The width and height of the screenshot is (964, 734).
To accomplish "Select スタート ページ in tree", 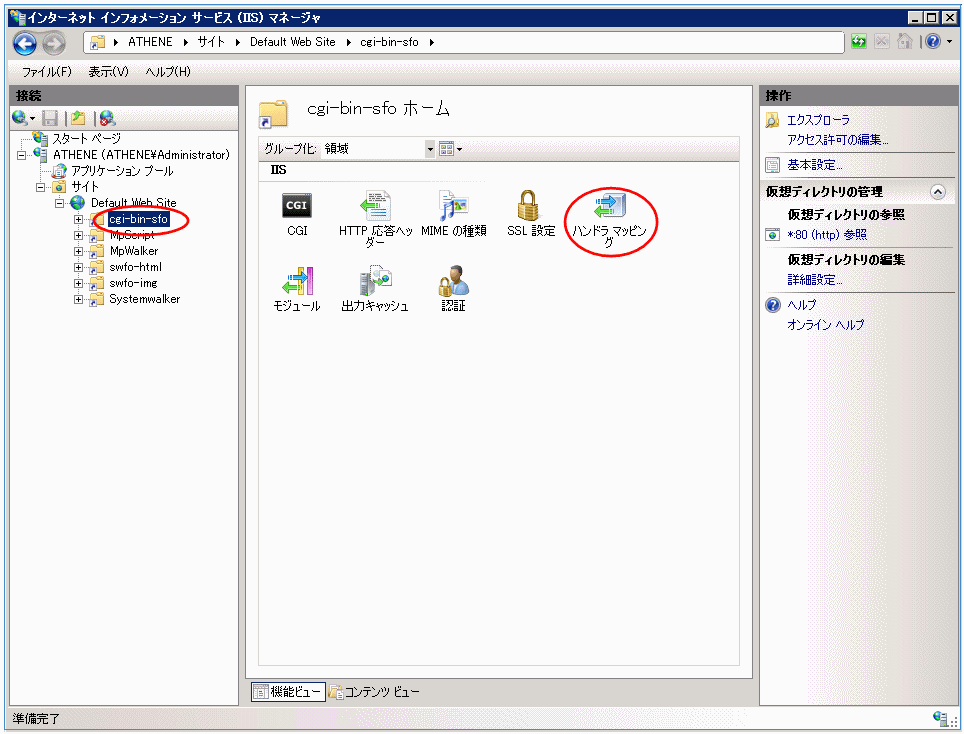I will pos(86,139).
